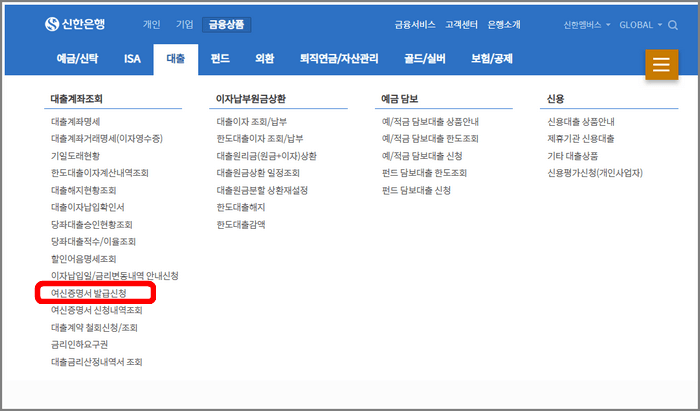
Task: Open the 여신증명서 발급신청 link
Action: coord(89,293)
